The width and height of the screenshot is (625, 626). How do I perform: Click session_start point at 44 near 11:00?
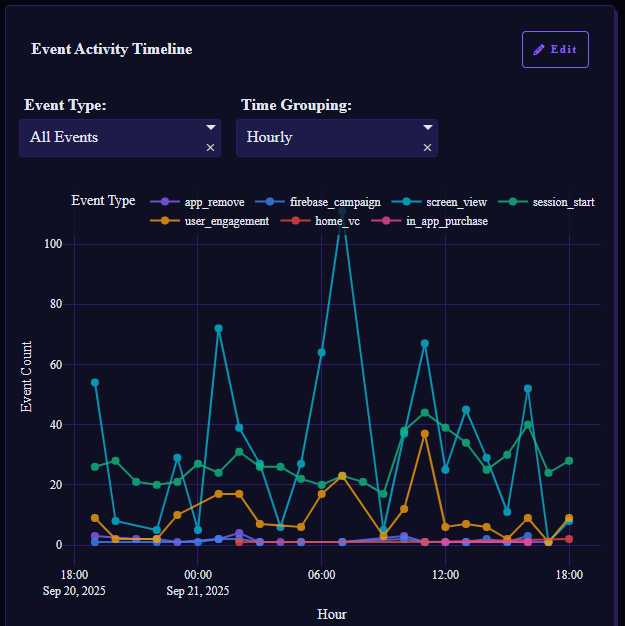tap(425, 412)
